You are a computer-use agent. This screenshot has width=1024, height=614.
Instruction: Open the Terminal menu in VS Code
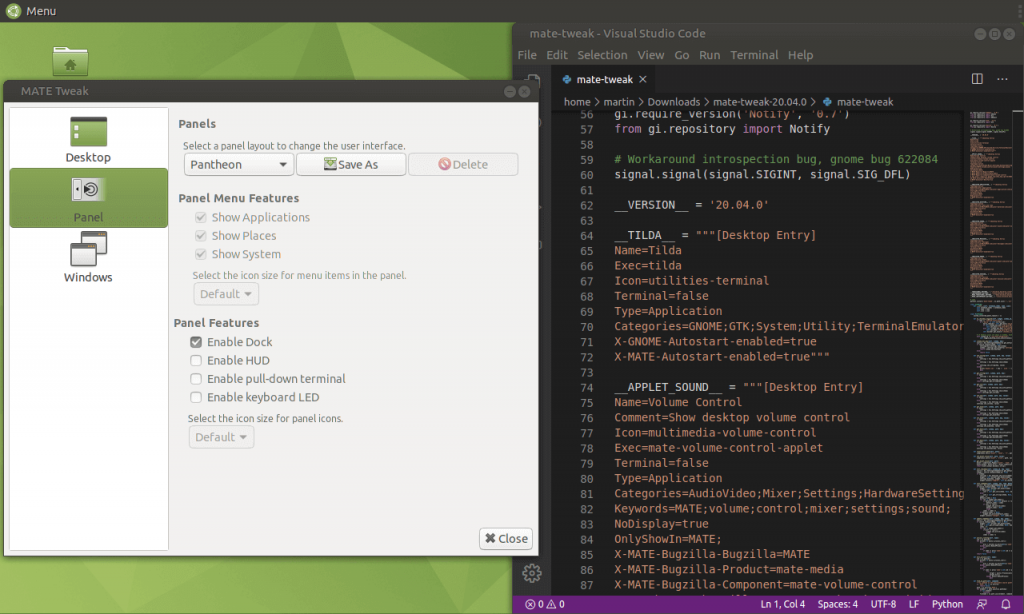point(754,55)
